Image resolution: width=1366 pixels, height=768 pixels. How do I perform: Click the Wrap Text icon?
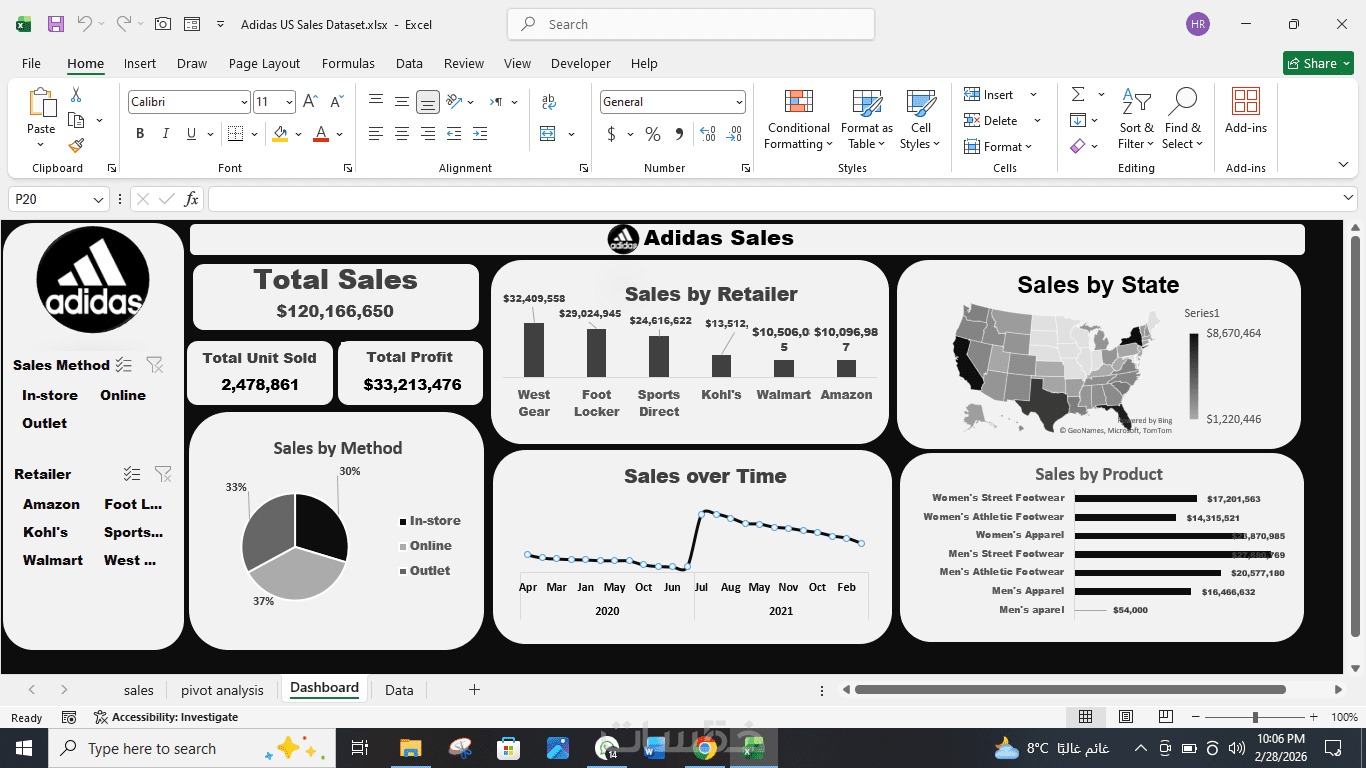[x=548, y=102]
